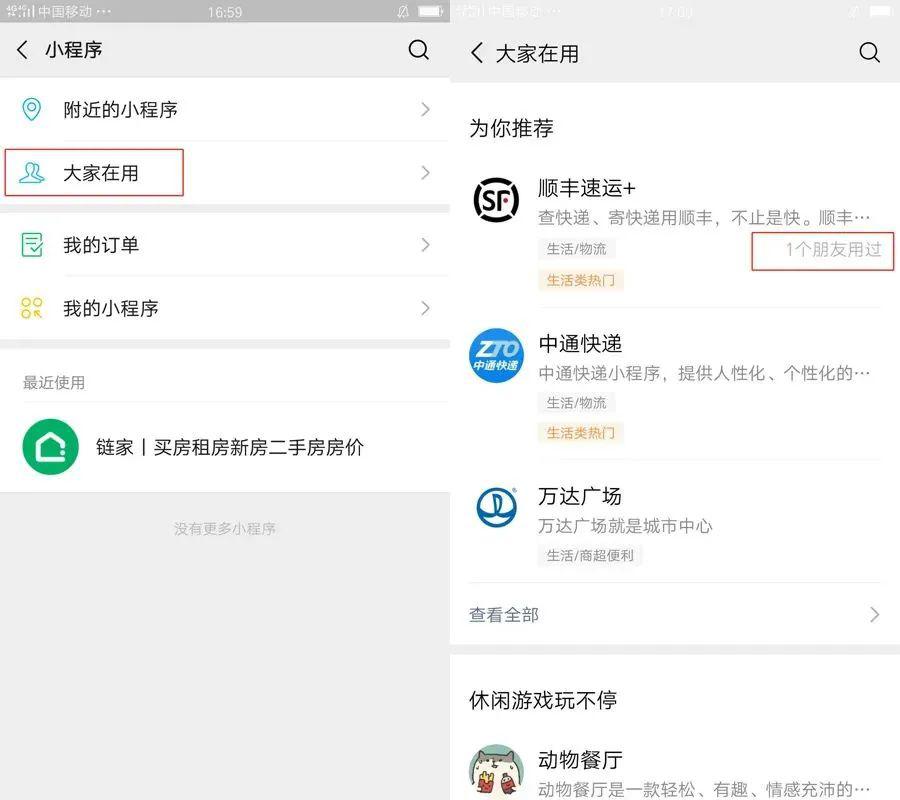Tap the location pin icon for 附近的小程序
Image resolution: width=900 pixels, height=800 pixels.
click(x=32, y=109)
